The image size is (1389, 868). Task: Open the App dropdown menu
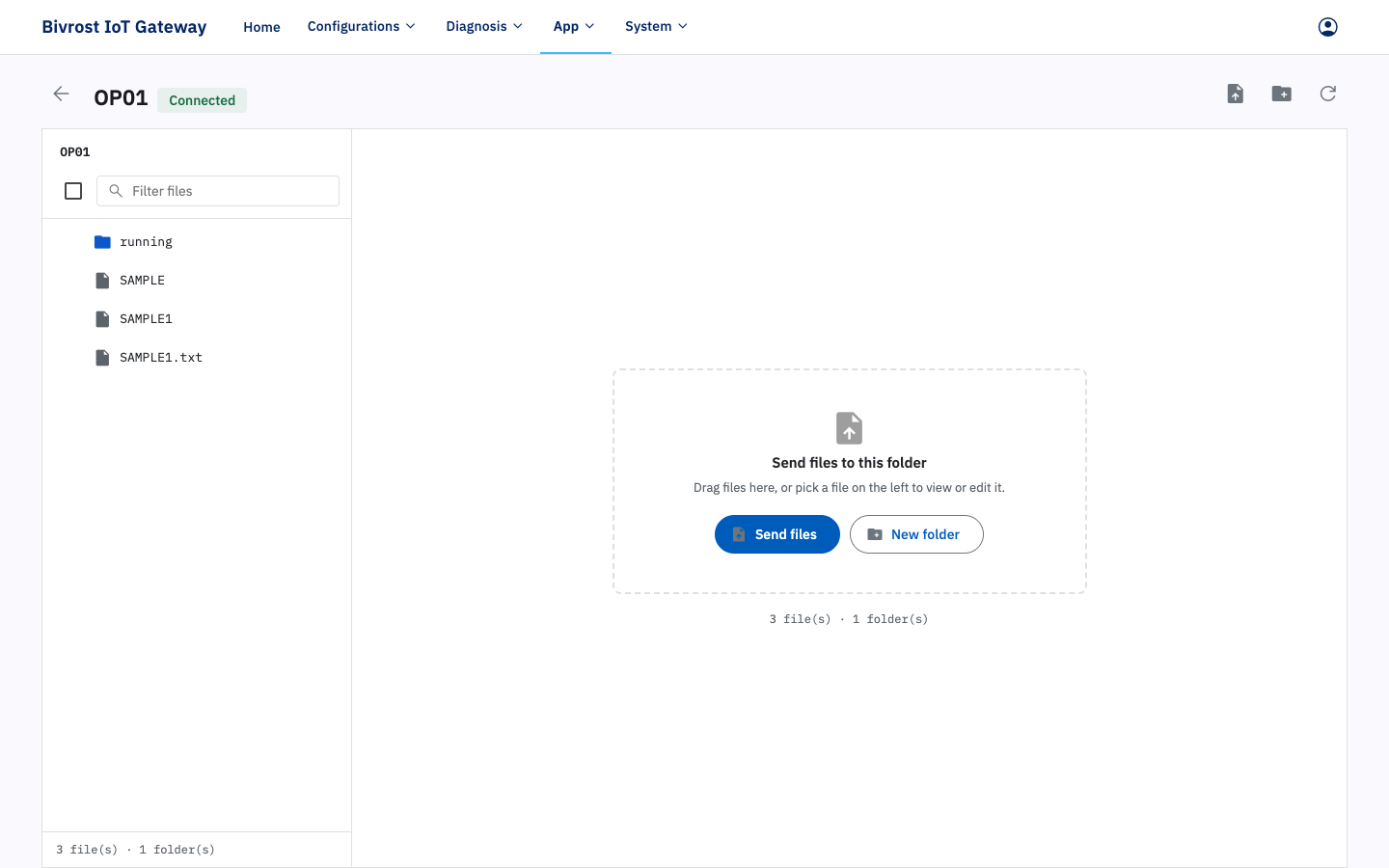pos(575,27)
